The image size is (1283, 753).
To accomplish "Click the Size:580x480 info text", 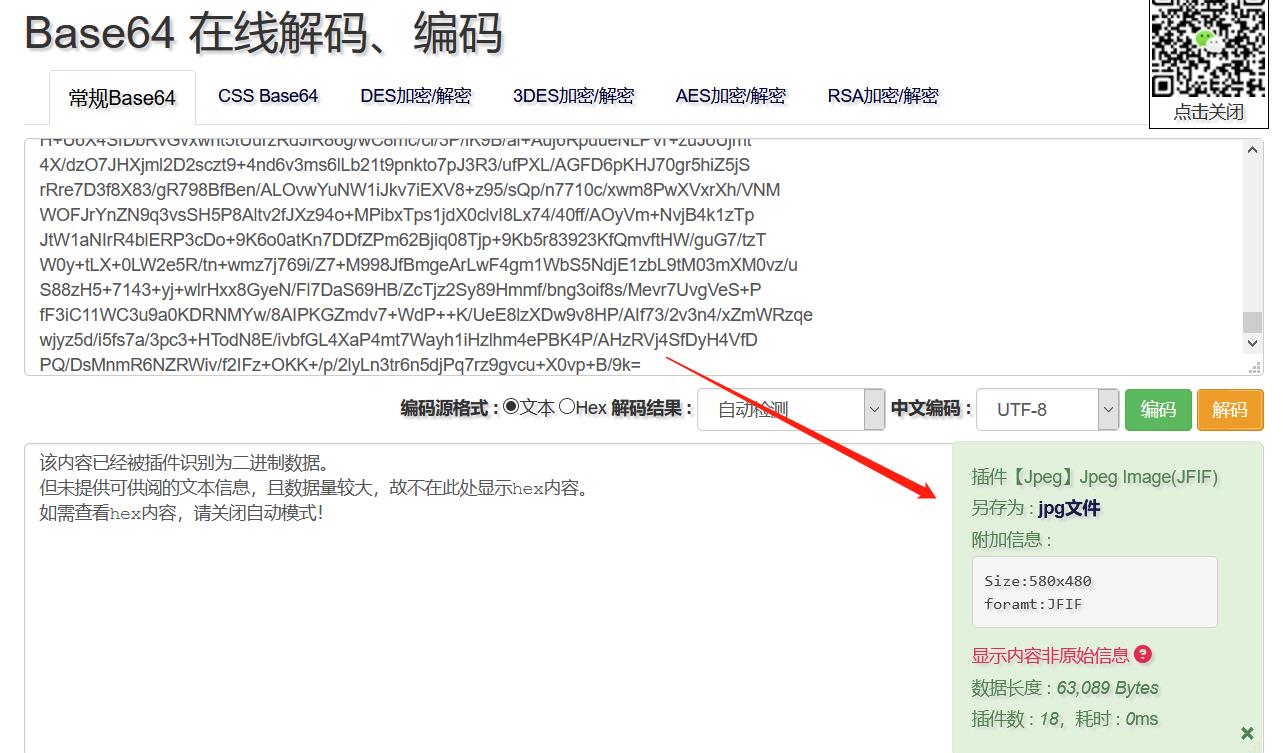I will (x=1038, y=581).
